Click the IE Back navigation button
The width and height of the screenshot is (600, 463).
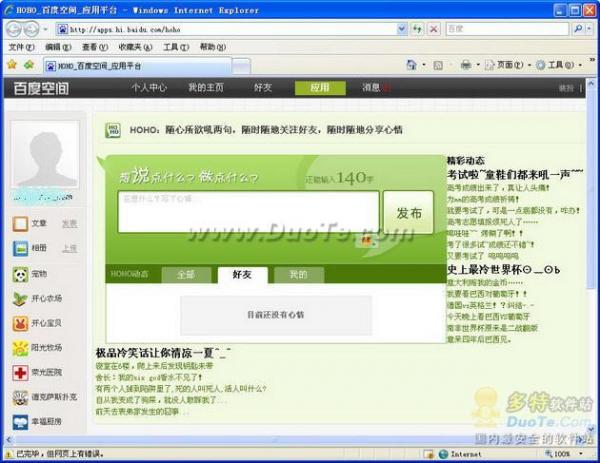[x=14, y=29]
